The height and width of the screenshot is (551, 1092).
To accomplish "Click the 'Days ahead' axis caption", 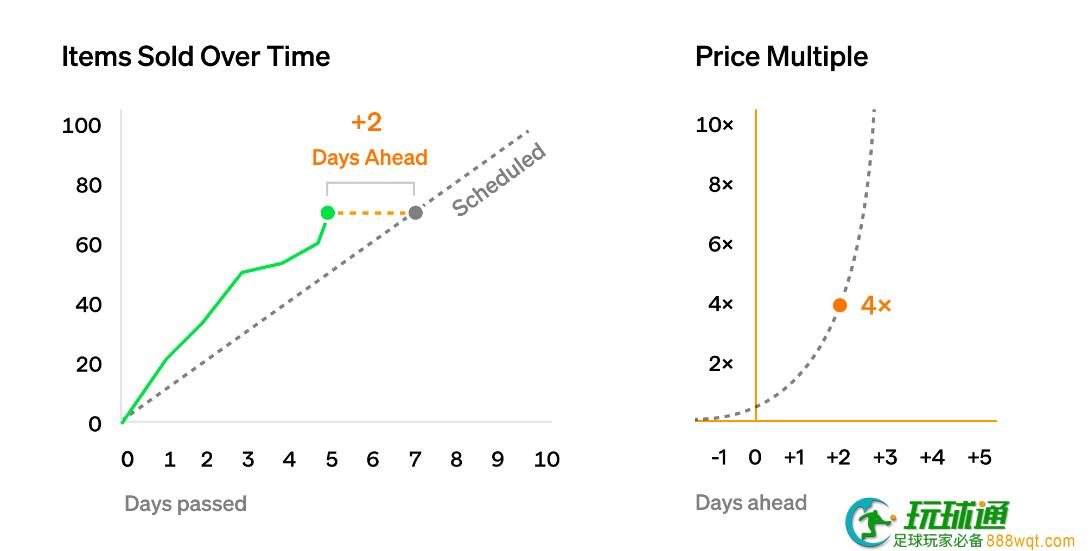I will [x=751, y=502].
